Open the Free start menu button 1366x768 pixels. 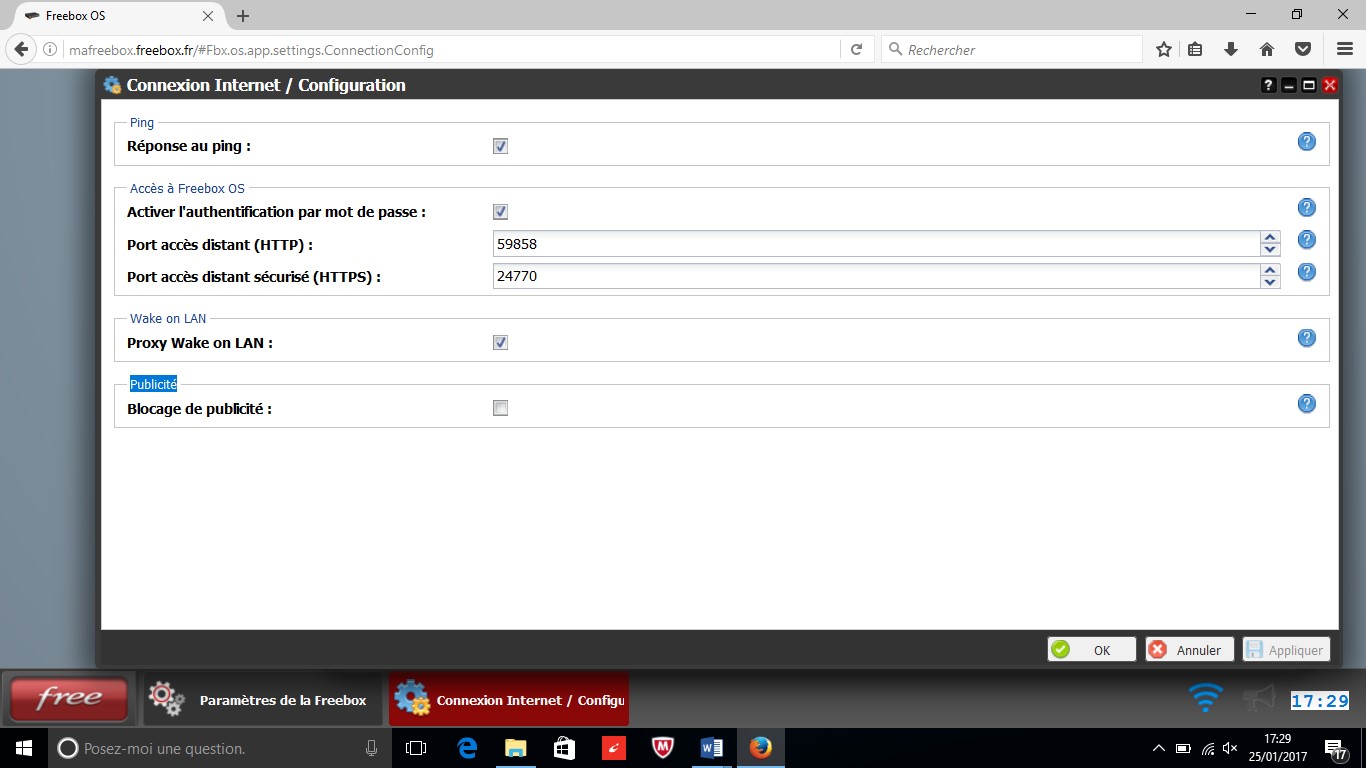point(68,698)
